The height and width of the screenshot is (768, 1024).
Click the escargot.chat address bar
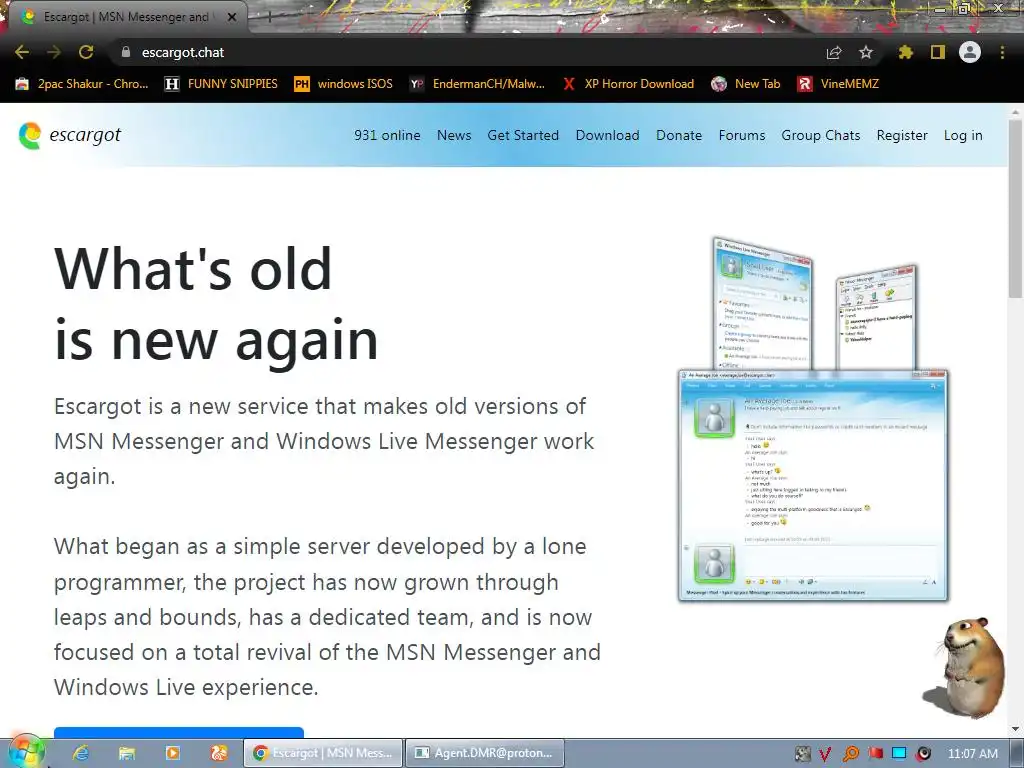pyautogui.click(x=470, y=52)
